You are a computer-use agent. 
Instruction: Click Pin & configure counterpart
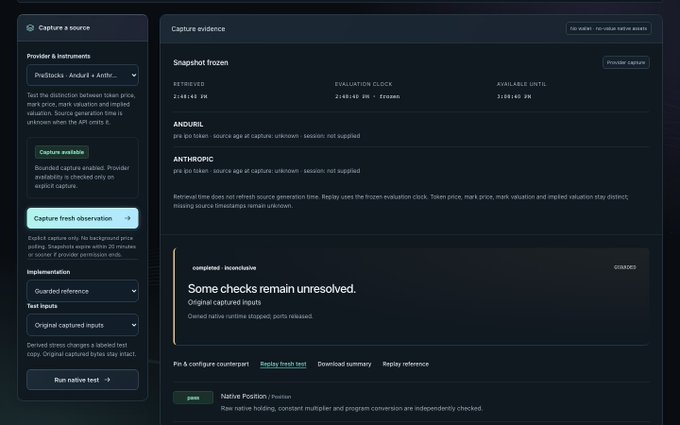[211, 364]
